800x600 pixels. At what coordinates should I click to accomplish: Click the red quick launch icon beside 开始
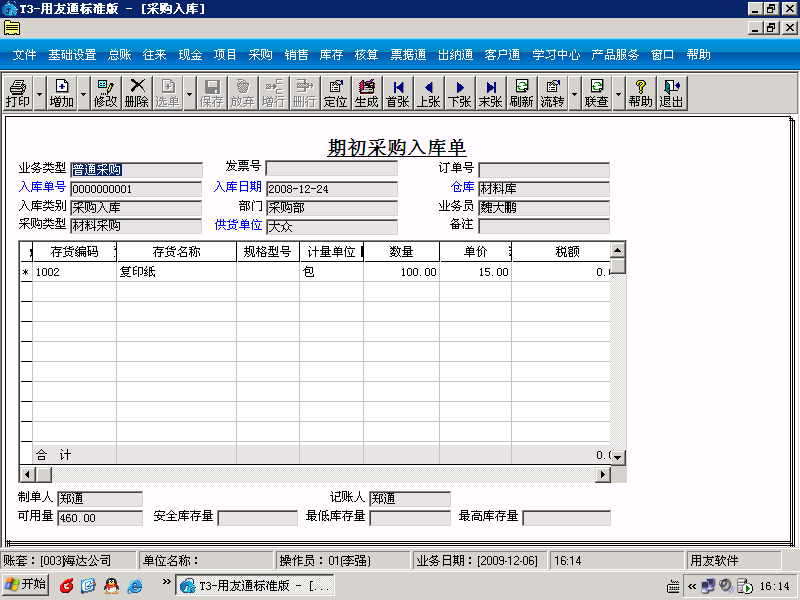coord(66,586)
